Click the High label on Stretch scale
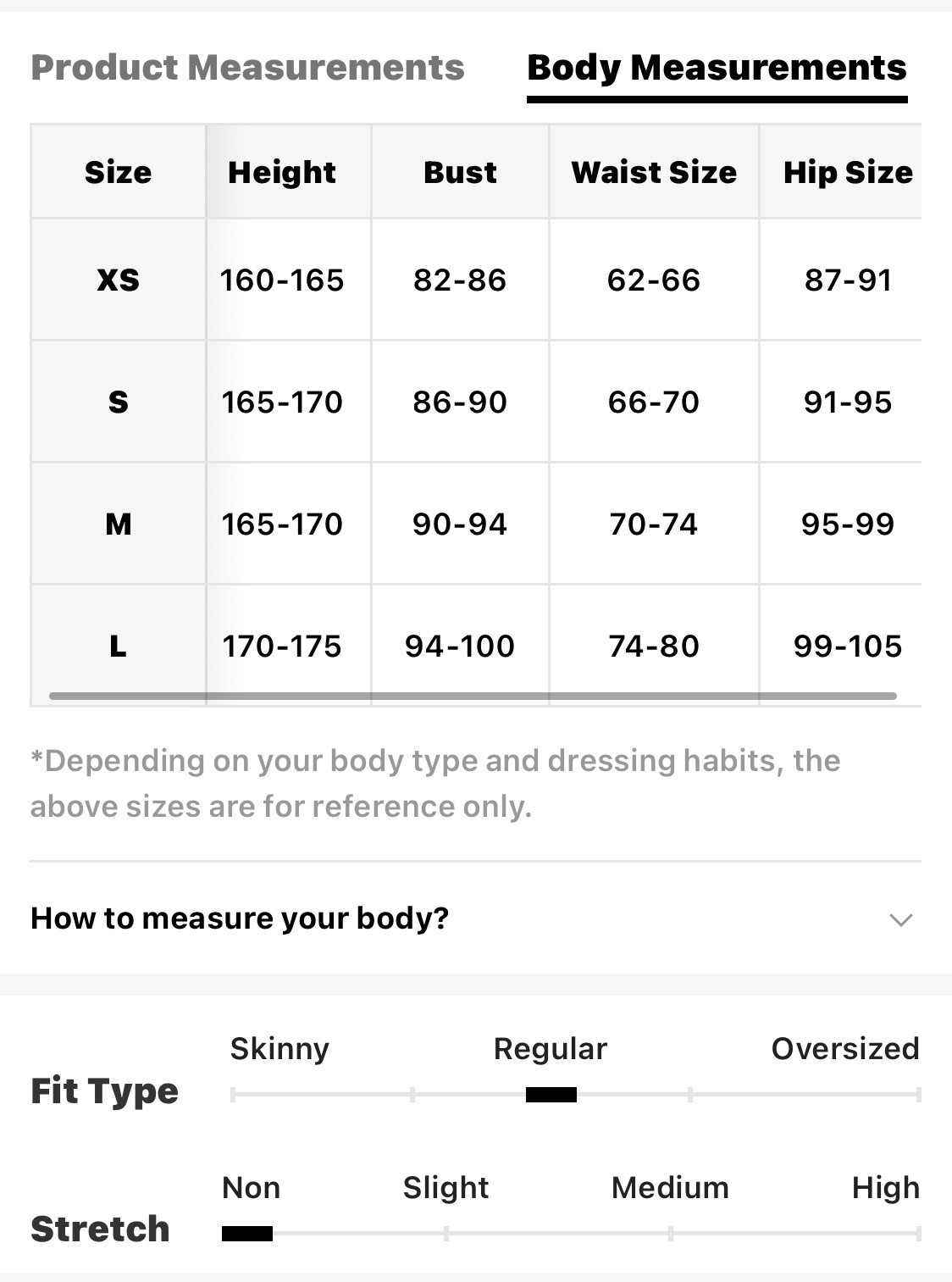The image size is (952, 1282). (x=885, y=1188)
